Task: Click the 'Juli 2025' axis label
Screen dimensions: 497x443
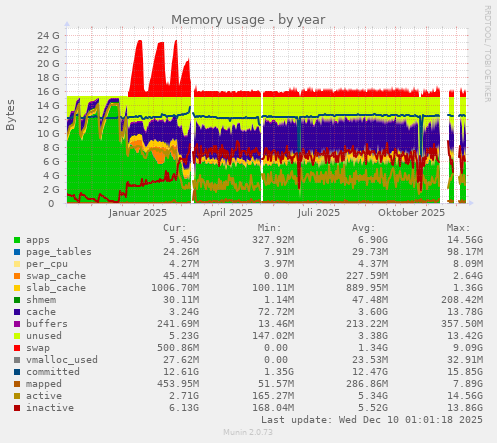Action: click(319, 213)
